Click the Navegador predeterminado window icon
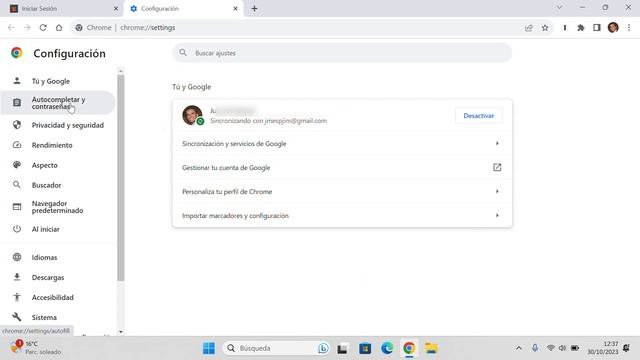 pos(17,207)
